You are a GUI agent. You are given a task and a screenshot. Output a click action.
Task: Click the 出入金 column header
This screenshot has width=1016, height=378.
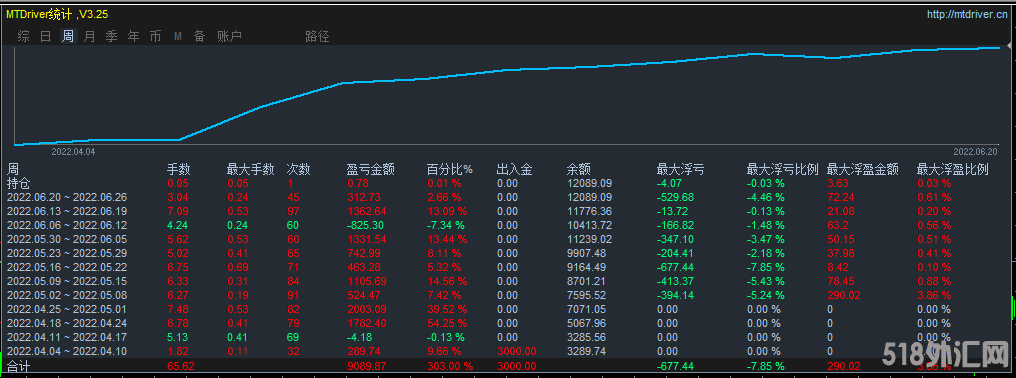514,170
